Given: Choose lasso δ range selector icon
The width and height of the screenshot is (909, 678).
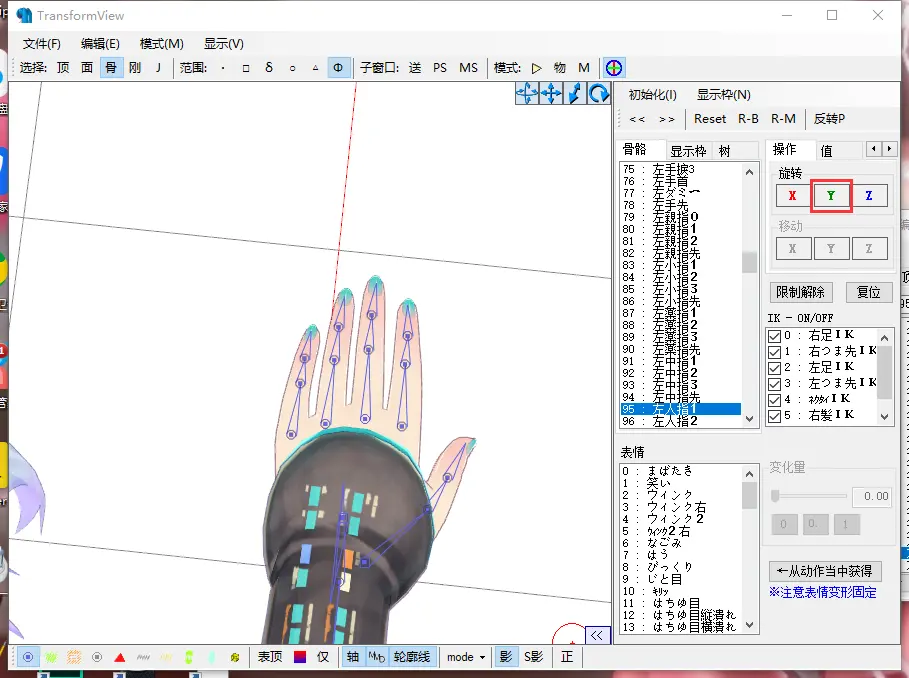Looking at the screenshot, I should (269, 68).
